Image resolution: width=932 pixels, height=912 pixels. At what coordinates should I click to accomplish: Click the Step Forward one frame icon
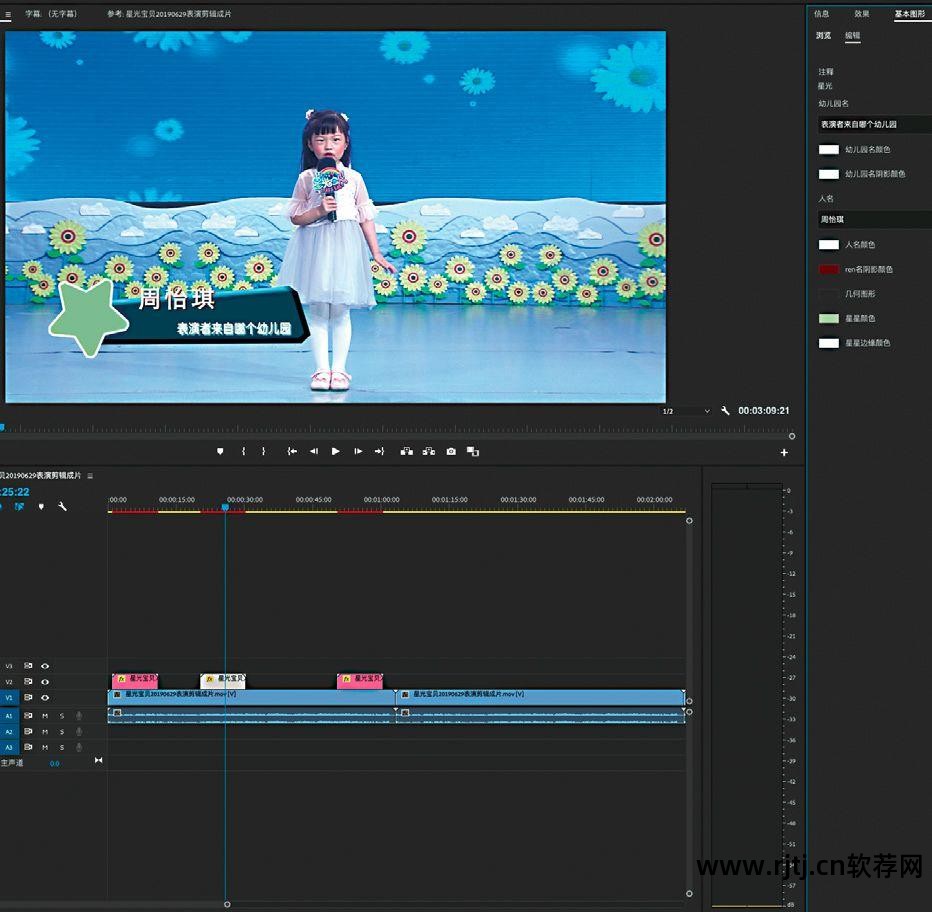(358, 451)
